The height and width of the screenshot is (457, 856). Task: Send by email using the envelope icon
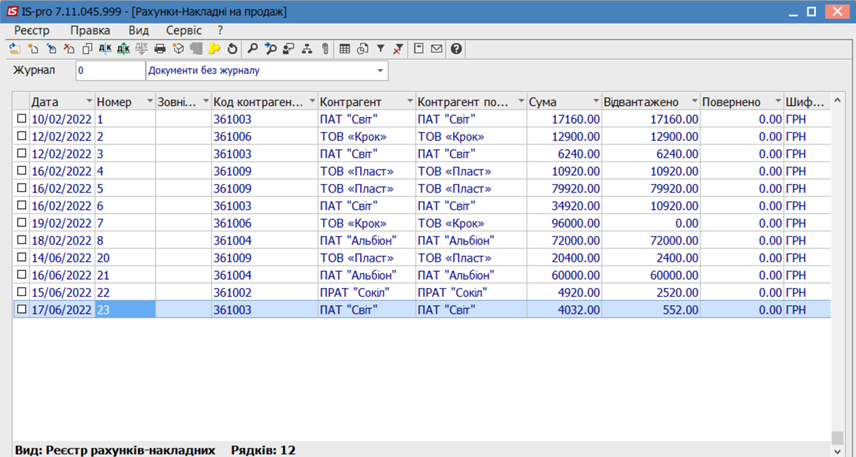click(437, 49)
